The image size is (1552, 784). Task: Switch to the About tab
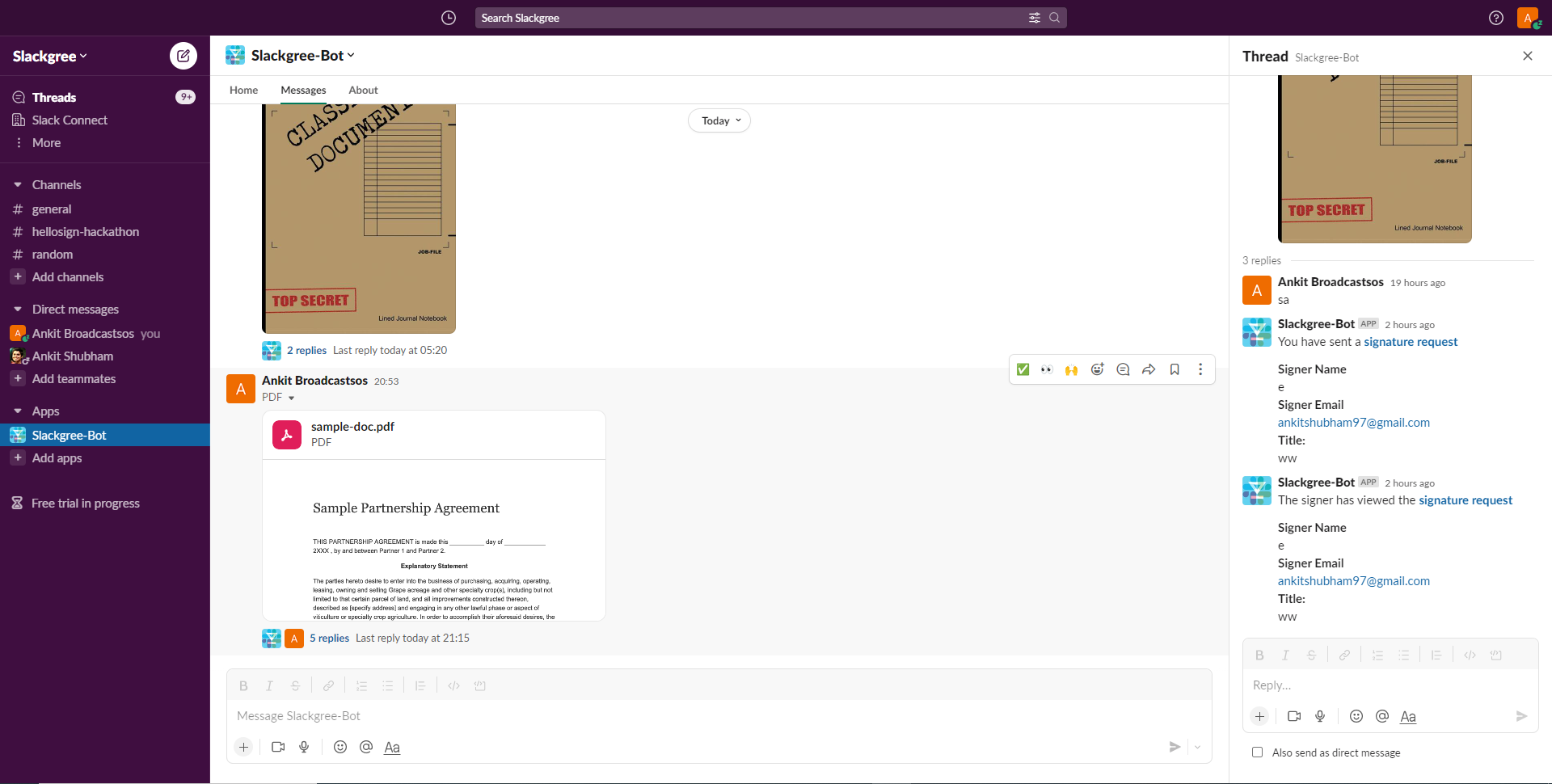pos(363,90)
